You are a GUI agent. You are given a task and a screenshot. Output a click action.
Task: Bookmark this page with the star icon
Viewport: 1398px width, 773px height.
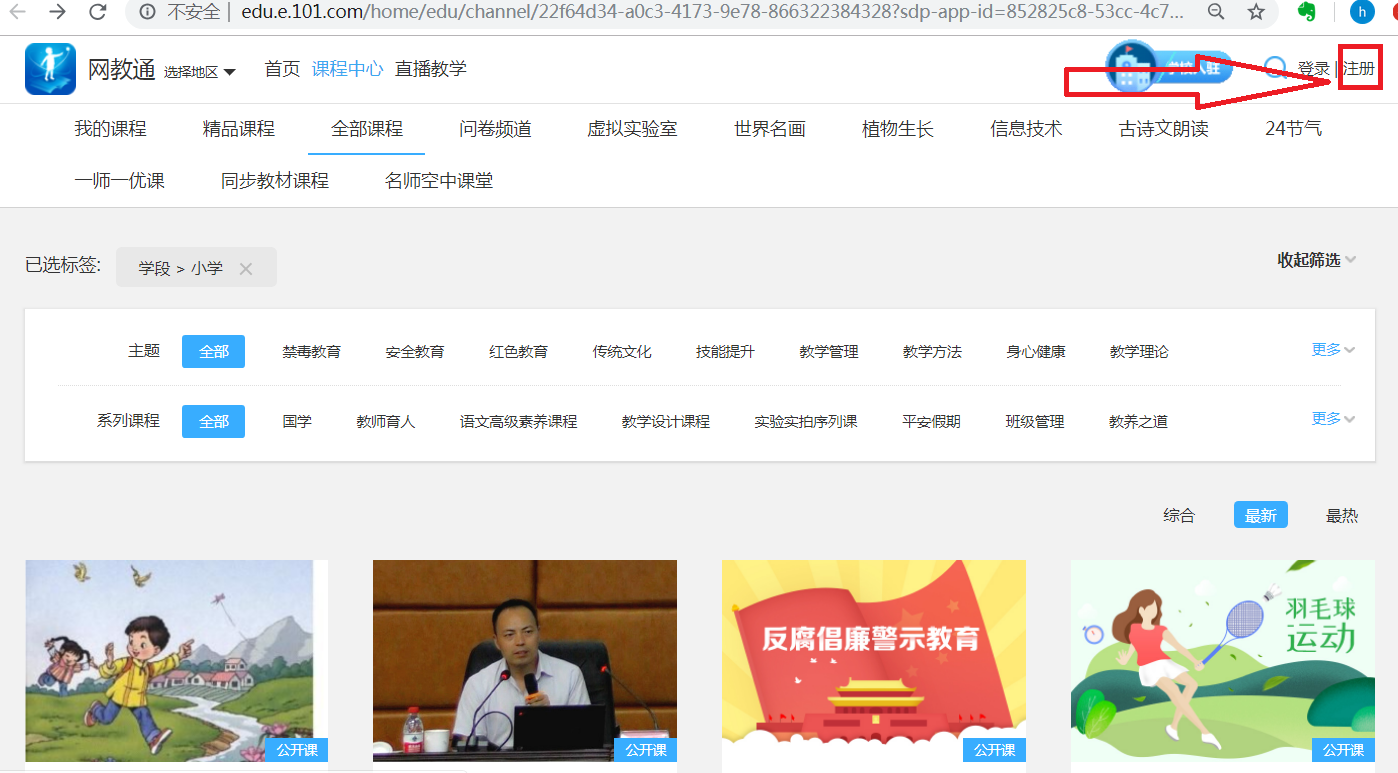pyautogui.click(x=1256, y=12)
